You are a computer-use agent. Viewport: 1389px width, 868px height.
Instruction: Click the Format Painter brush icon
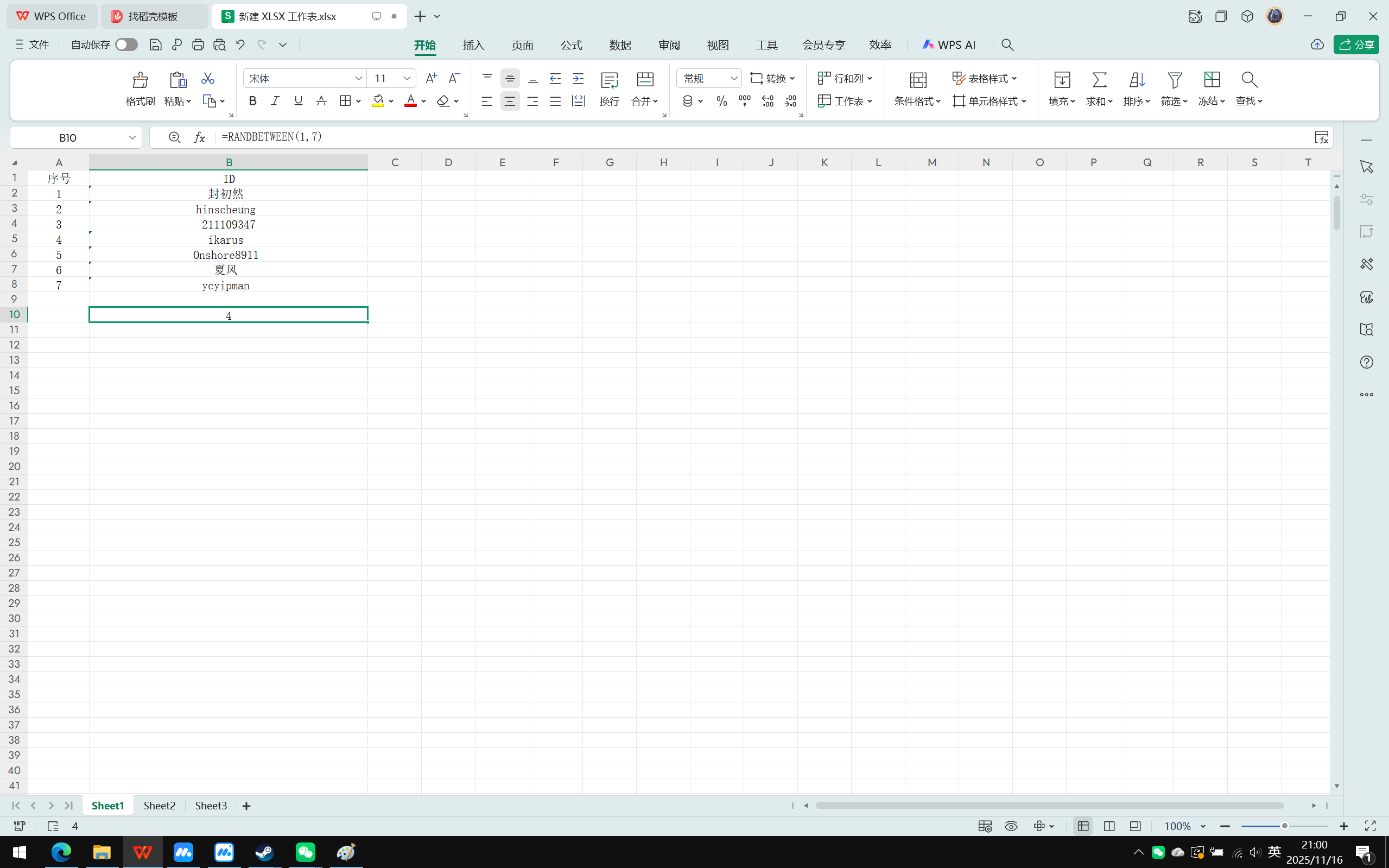[140, 80]
